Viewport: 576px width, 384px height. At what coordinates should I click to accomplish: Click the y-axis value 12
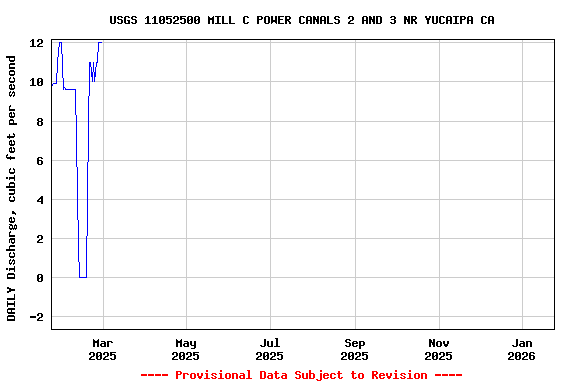tap(36, 43)
